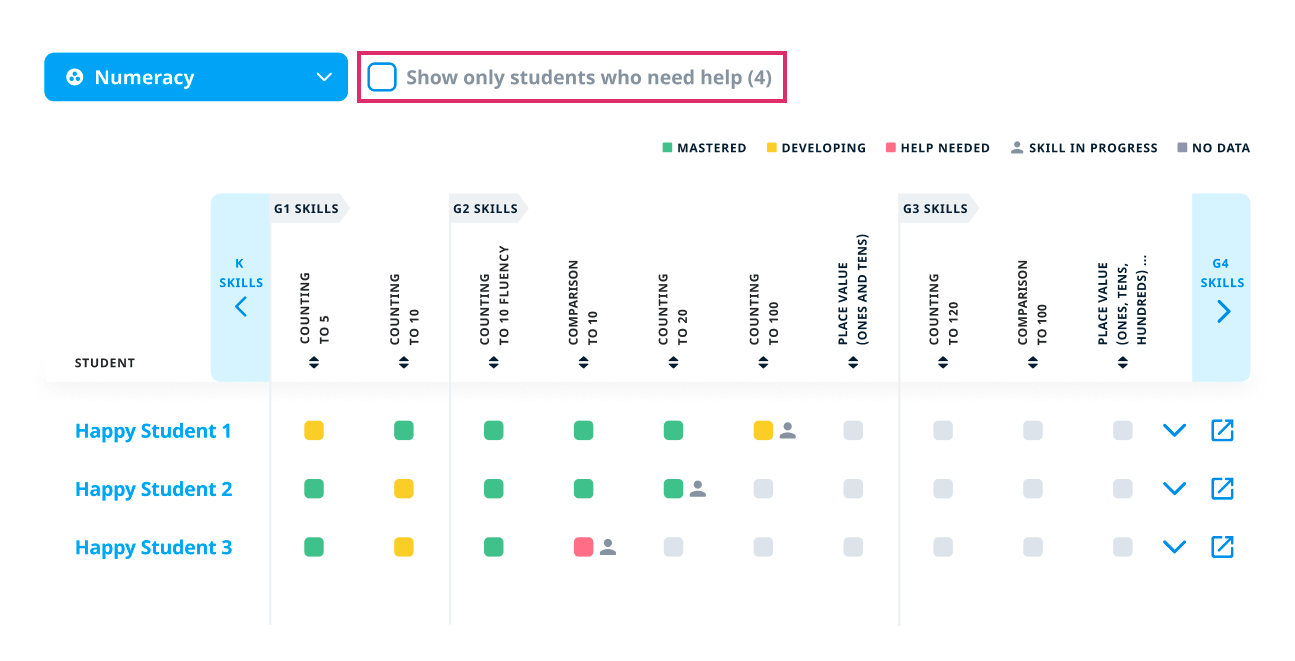Open Happy Student 3 profile link

pos(153,547)
